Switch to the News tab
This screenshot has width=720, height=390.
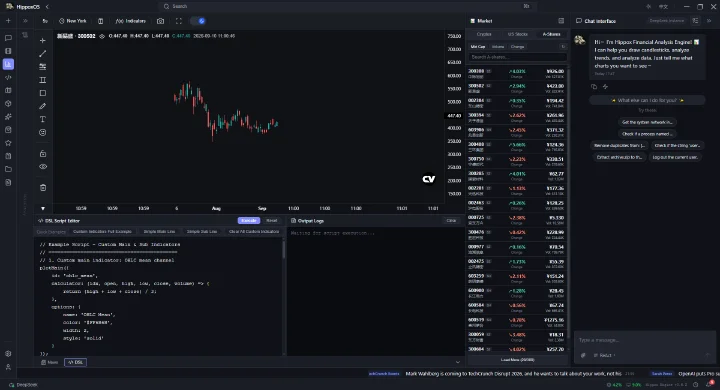[50, 362]
